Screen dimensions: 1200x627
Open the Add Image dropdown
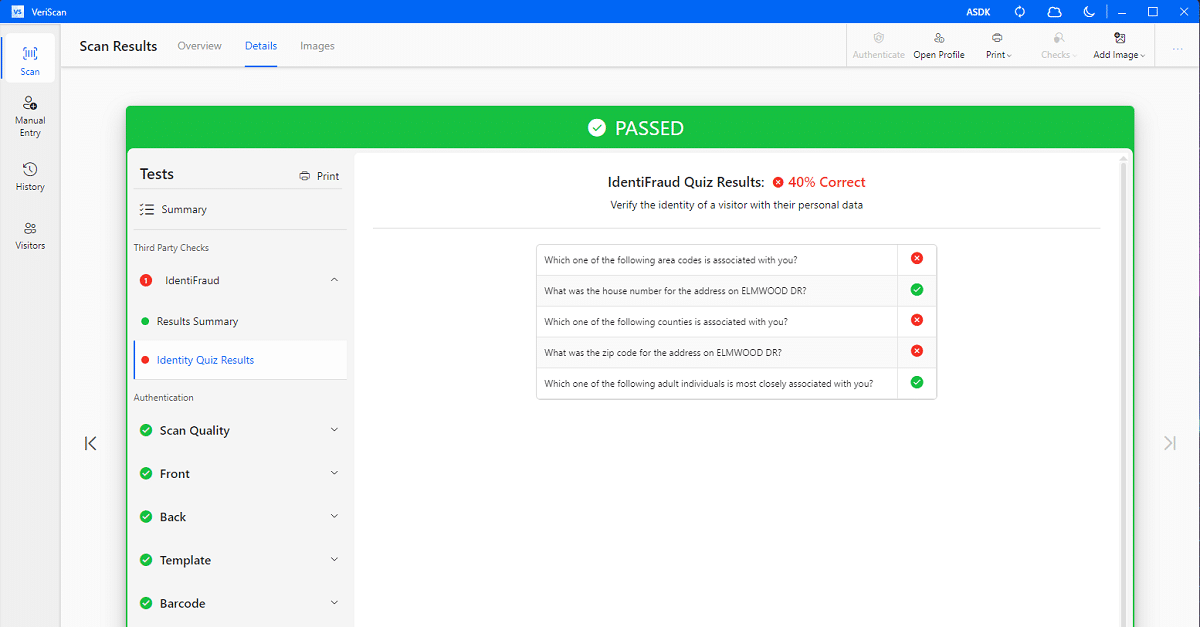(1119, 45)
